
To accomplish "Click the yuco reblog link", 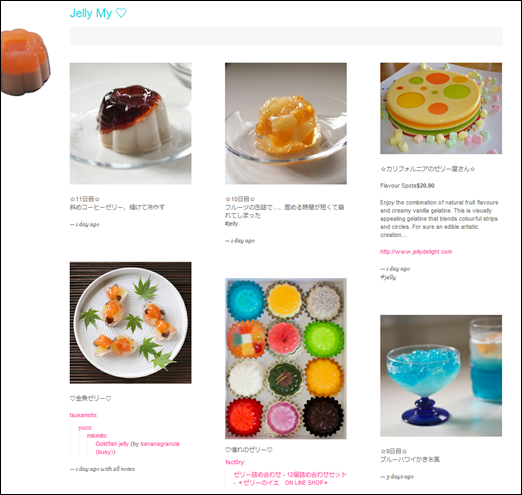I will [x=85, y=428].
